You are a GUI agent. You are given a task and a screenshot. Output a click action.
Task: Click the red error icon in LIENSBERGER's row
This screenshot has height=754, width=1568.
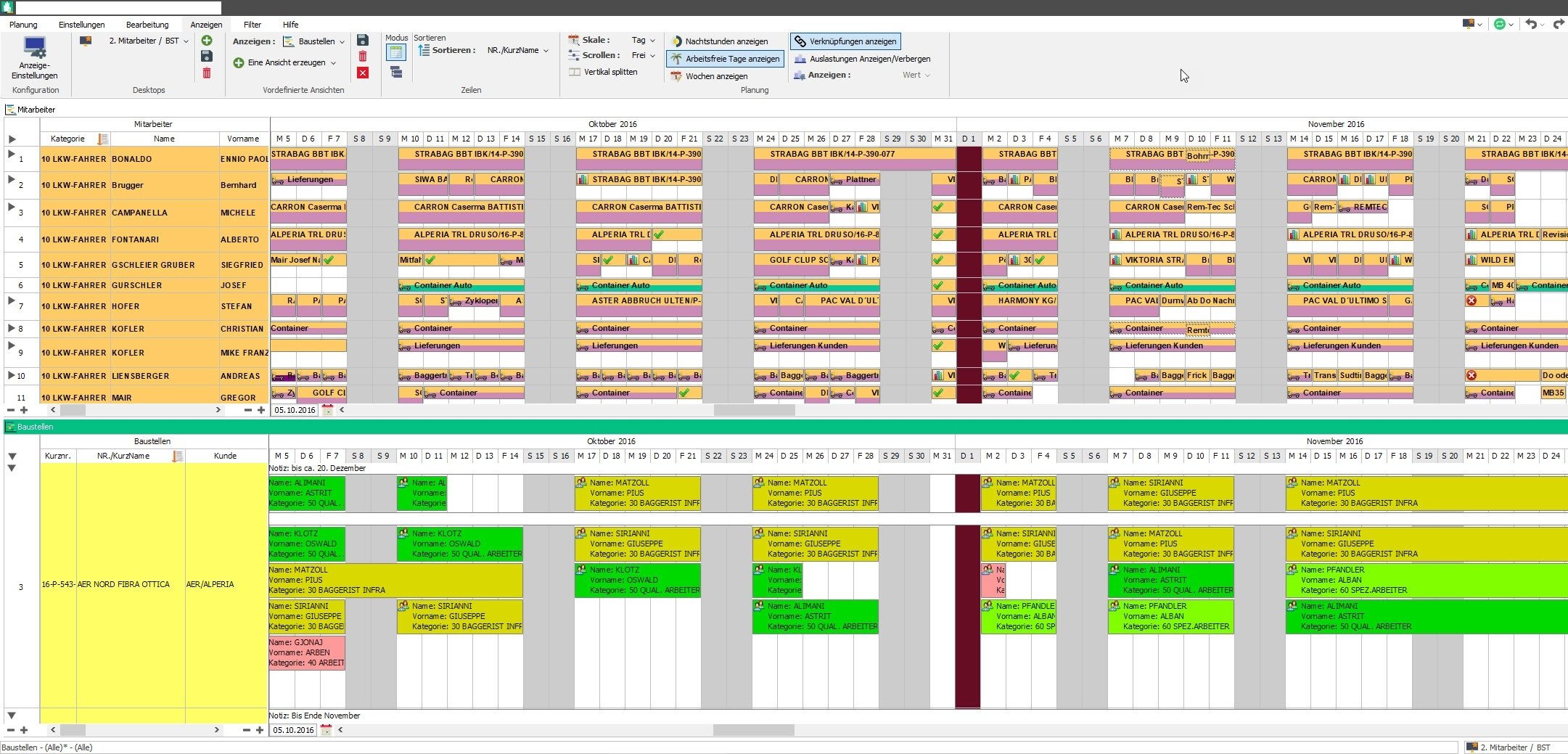point(1471,375)
